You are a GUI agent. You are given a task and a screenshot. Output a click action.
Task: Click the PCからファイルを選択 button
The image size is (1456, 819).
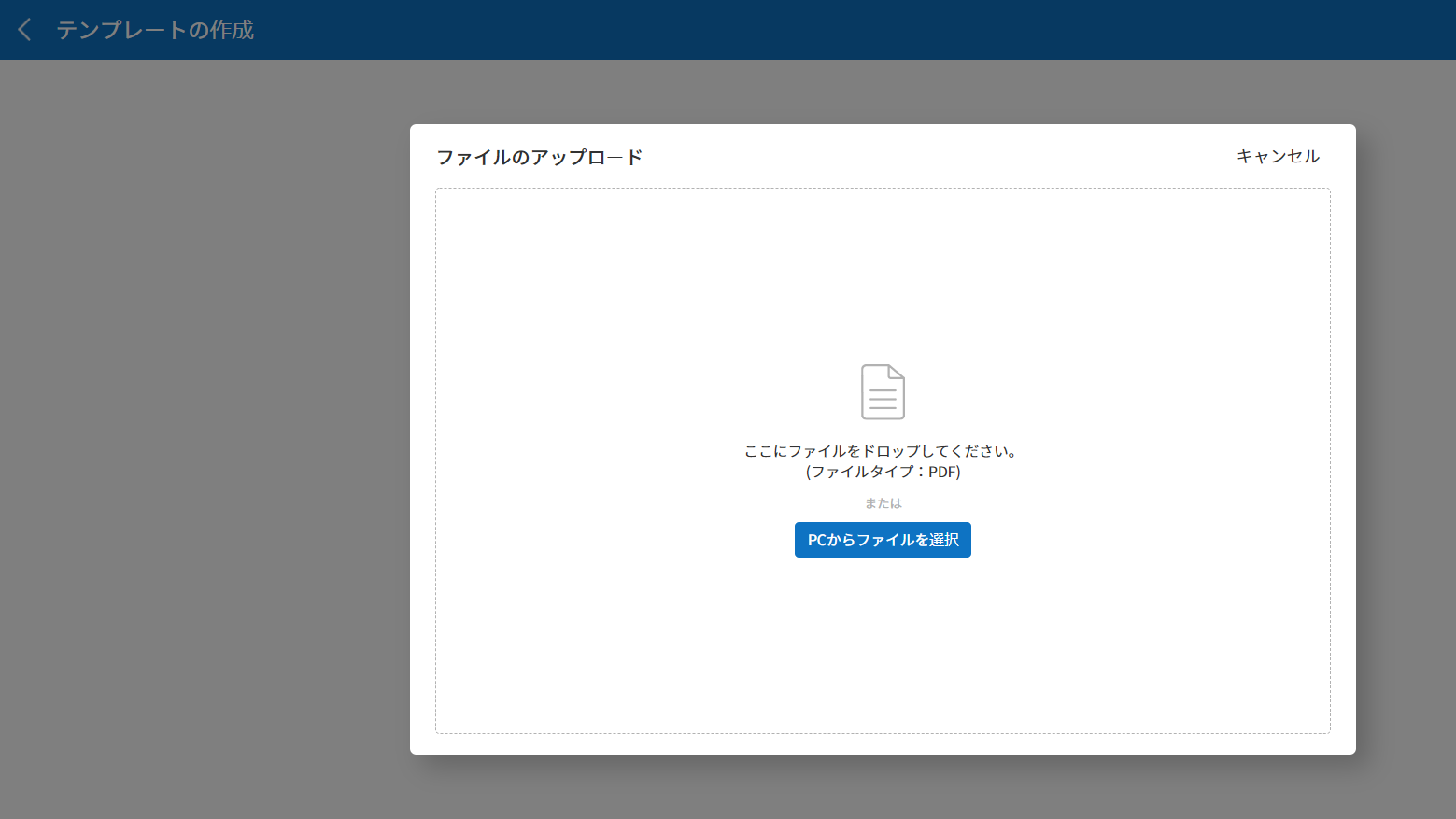(x=883, y=540)
